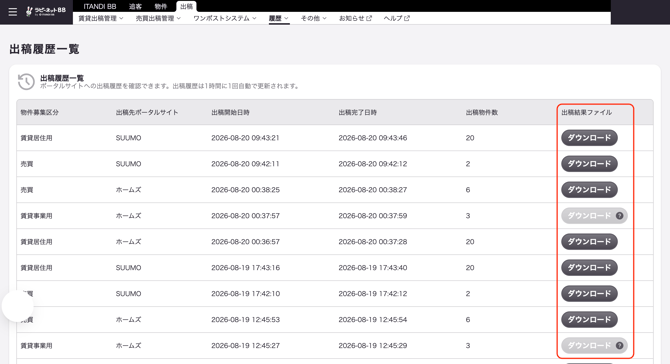Click the 出稿開始日時 column header

(230, 112)
